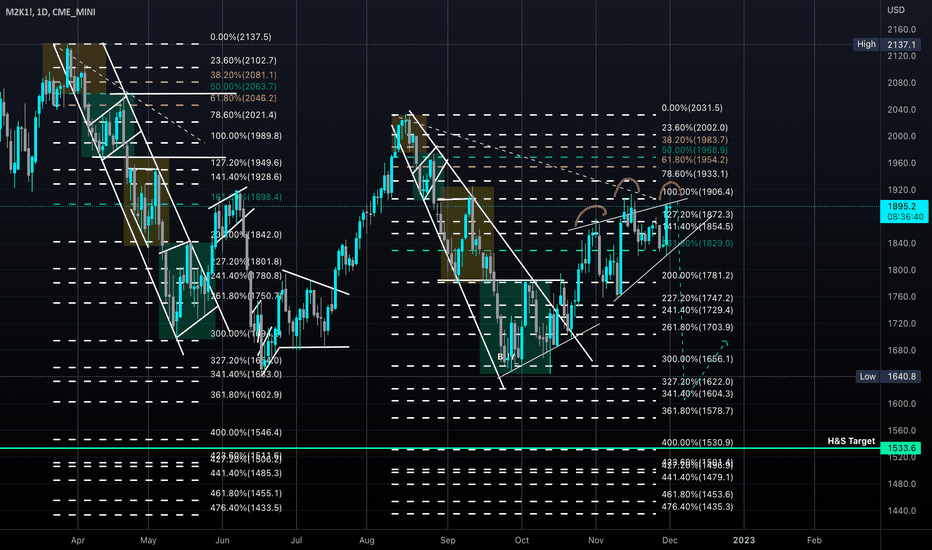932x550 pixels.
Task: Click the 2000.0 price axis tick
Action: (x=901, y=136)
